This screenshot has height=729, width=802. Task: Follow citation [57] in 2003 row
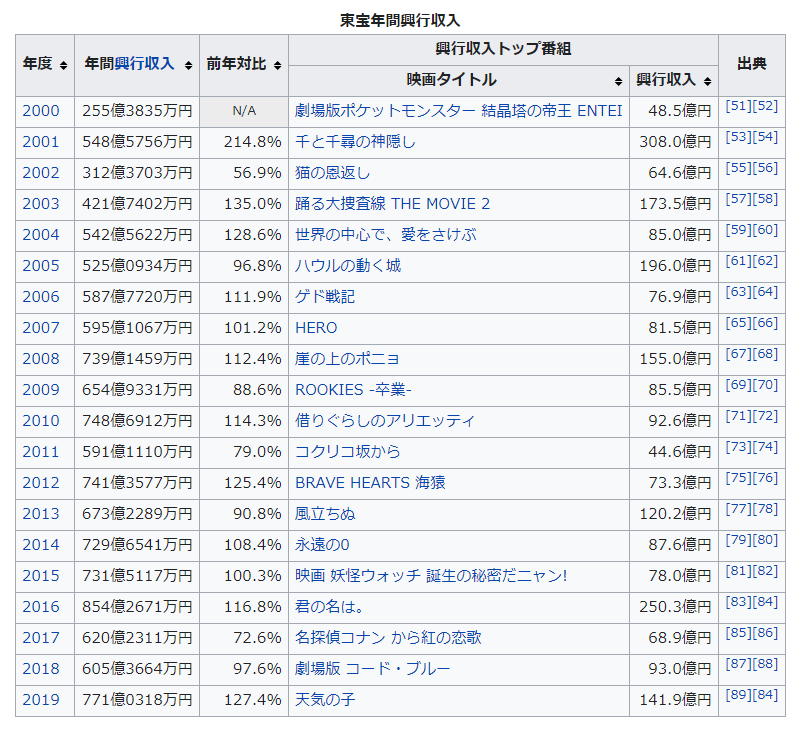739,199
